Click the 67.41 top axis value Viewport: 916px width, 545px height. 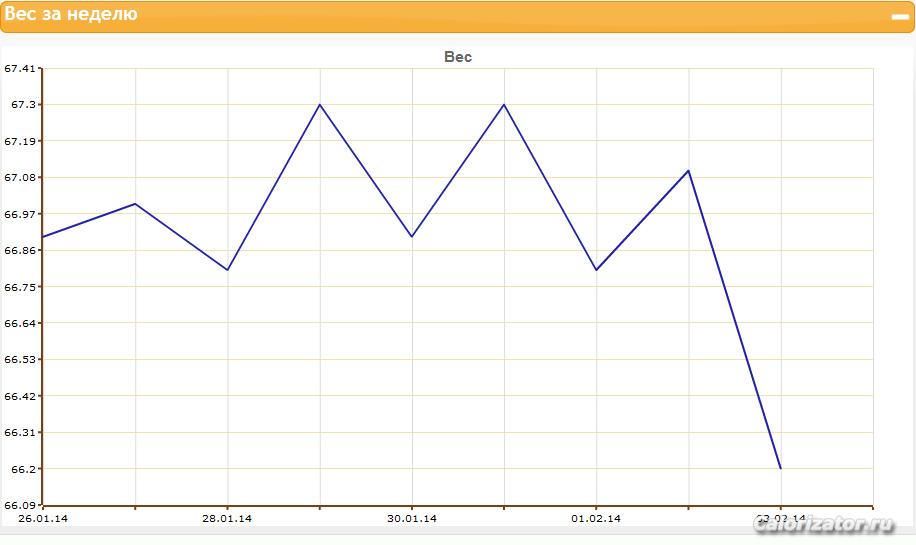tap(20, 68)
